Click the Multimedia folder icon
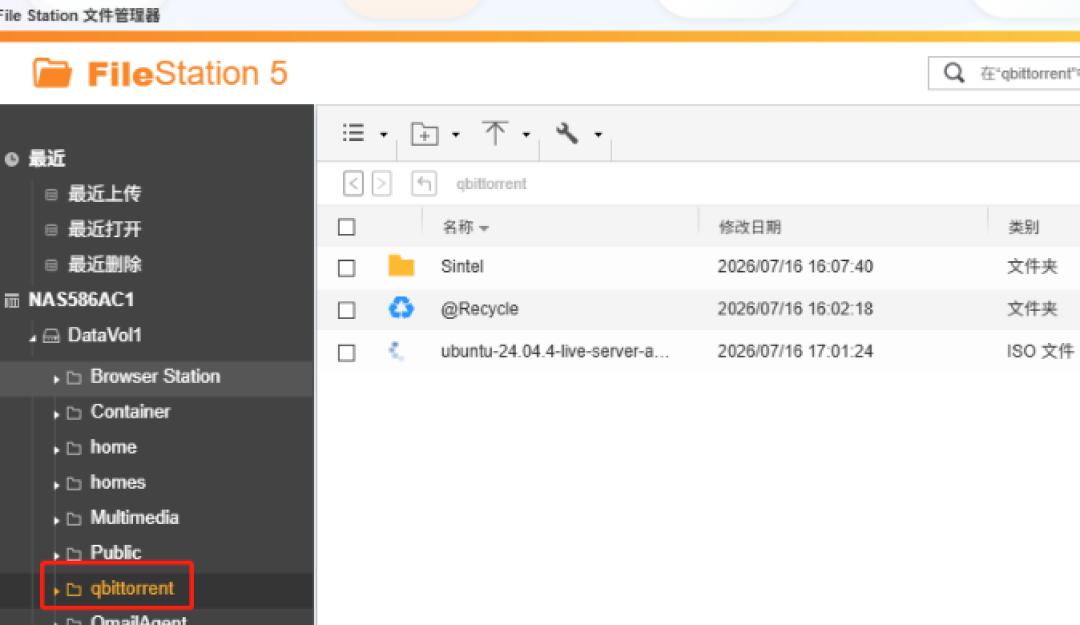This screenshot has width=1080, height=625. click(x=74, y=519)
